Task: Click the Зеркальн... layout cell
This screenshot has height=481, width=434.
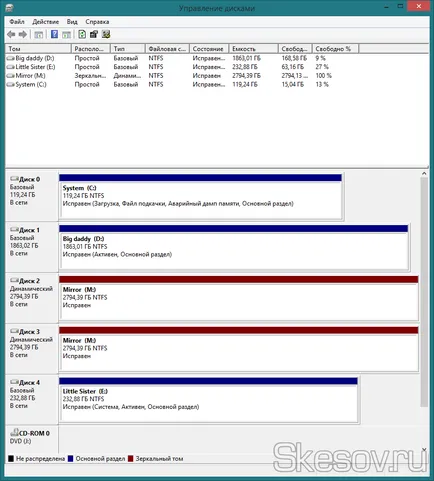Action: [90, 76]
